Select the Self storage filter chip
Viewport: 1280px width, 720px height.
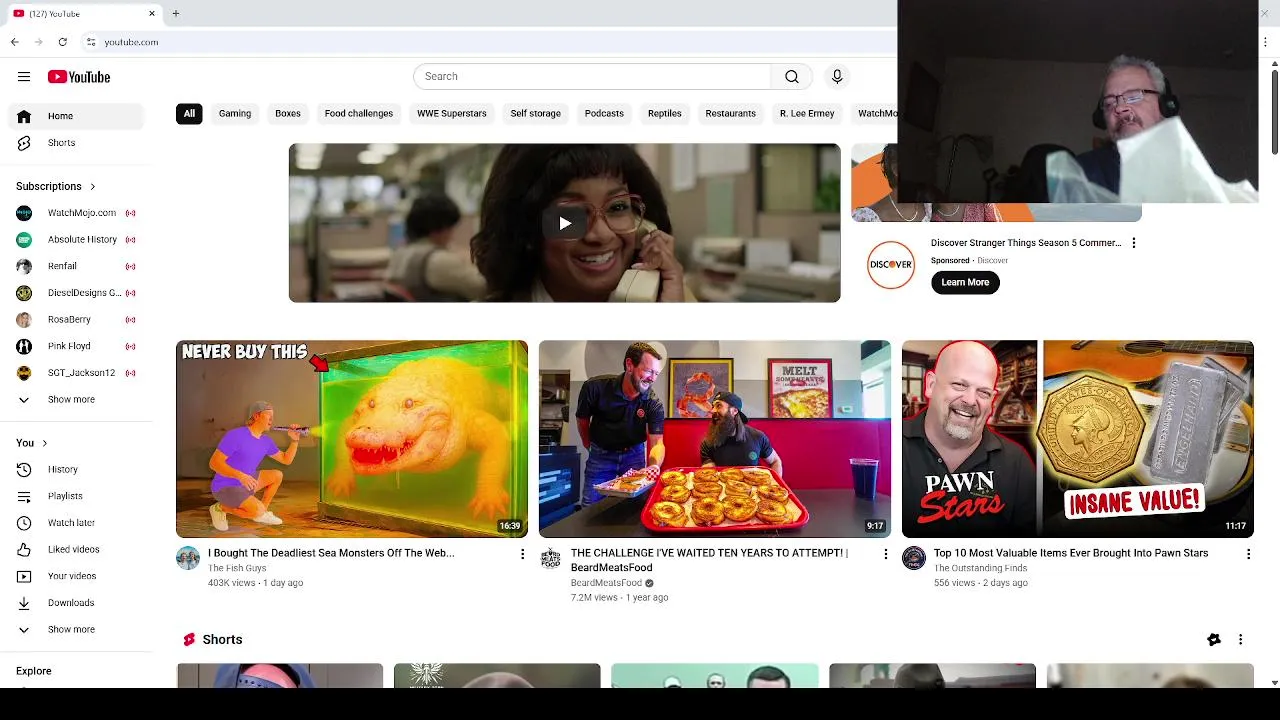tap(536, 114)
